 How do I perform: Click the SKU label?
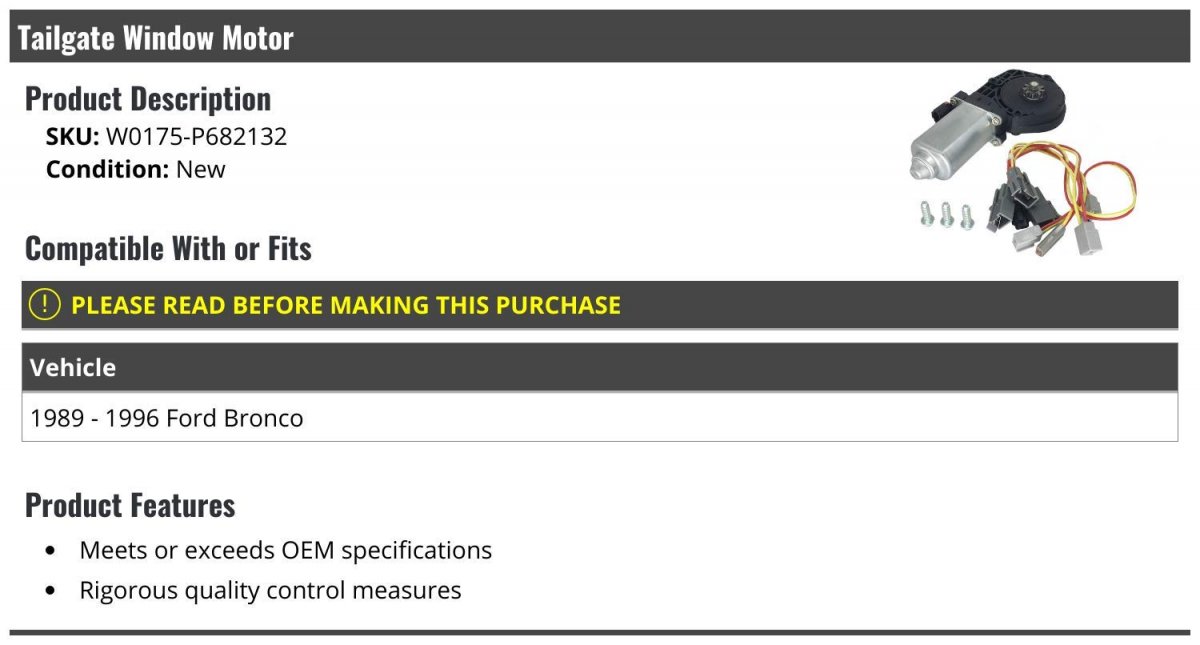point(73,137)
